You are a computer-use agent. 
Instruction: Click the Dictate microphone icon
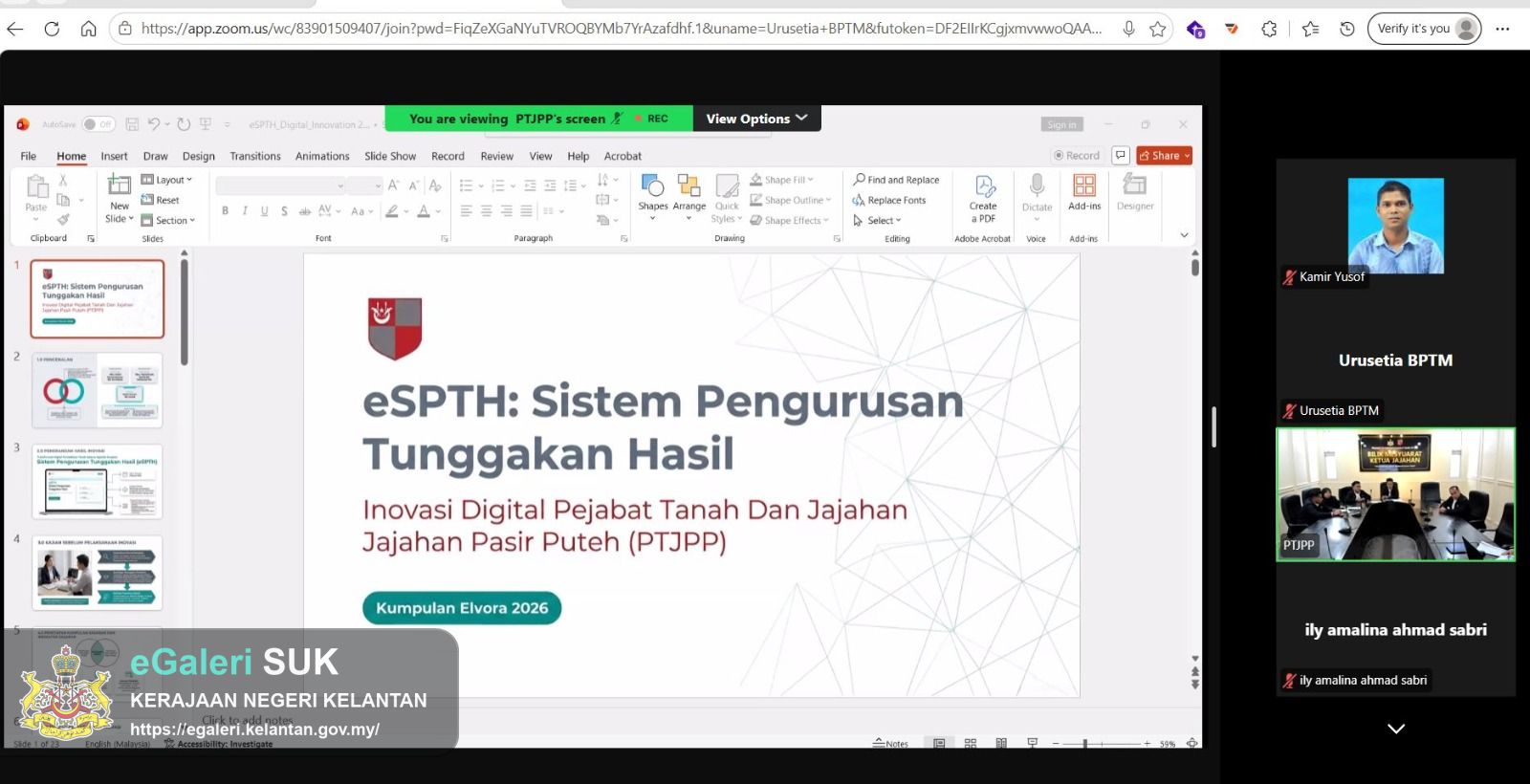pyautogui.click(x=1037, y=185)
